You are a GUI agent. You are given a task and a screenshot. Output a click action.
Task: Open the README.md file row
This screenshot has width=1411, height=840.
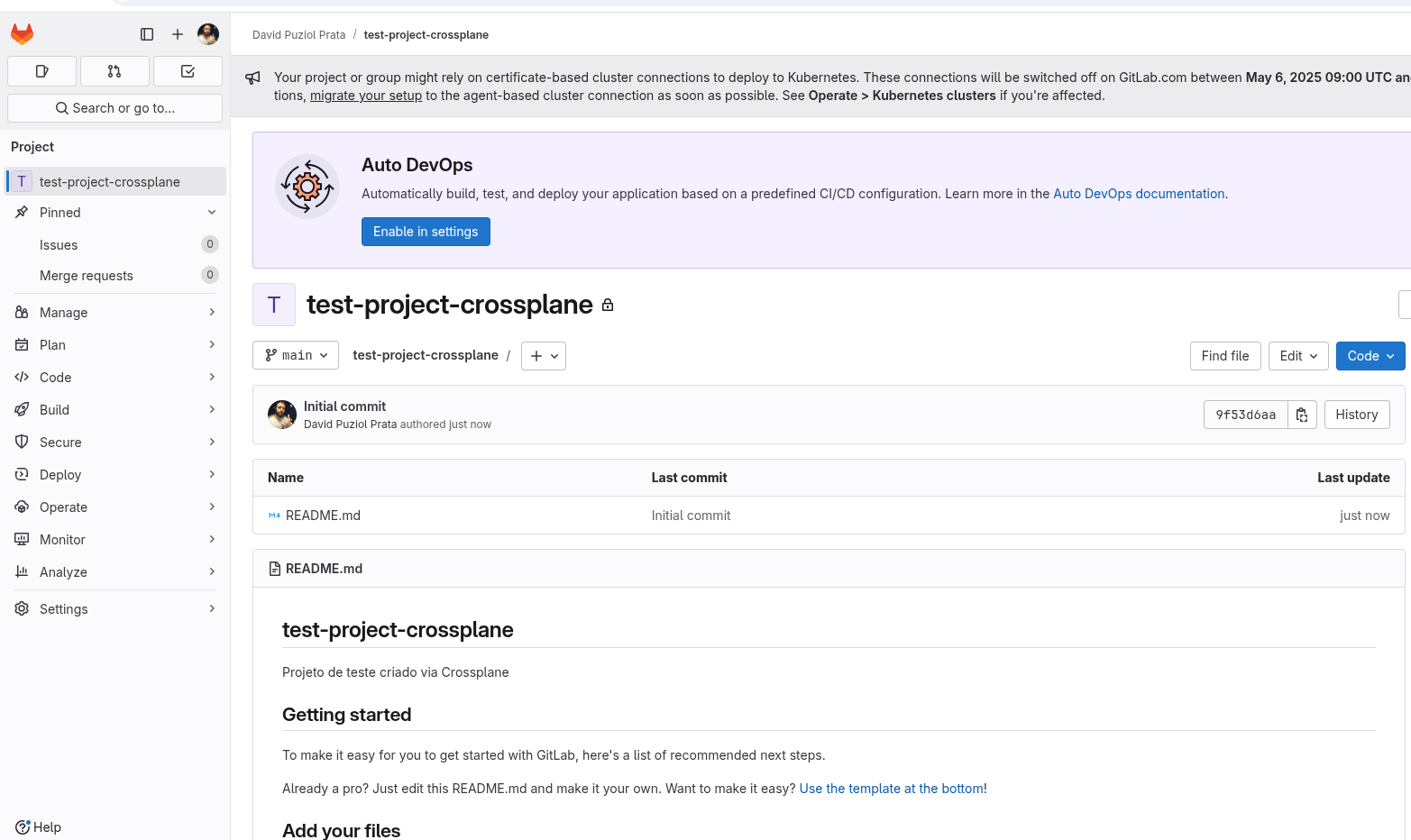tap(323, 516)
